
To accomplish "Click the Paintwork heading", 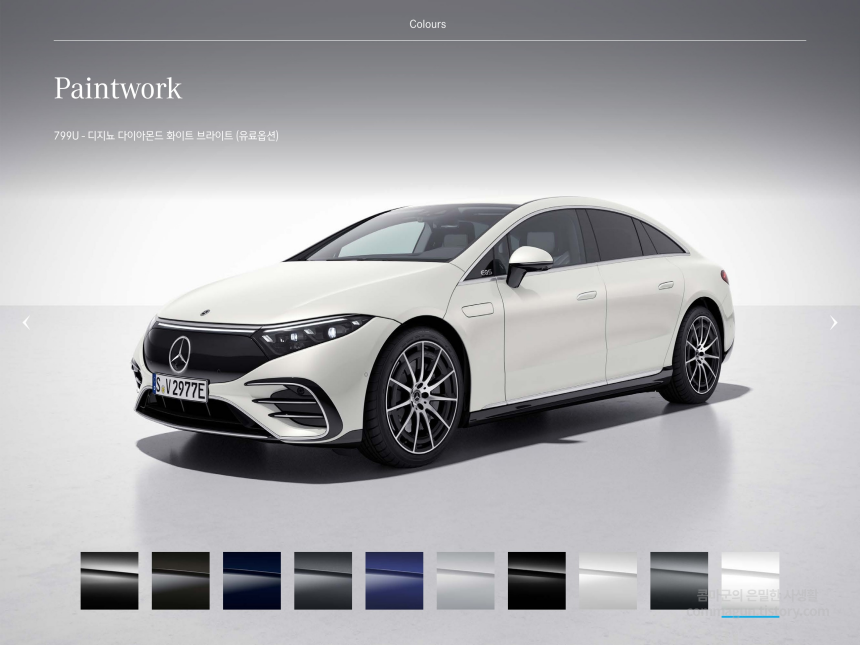I will coord(118,88).
